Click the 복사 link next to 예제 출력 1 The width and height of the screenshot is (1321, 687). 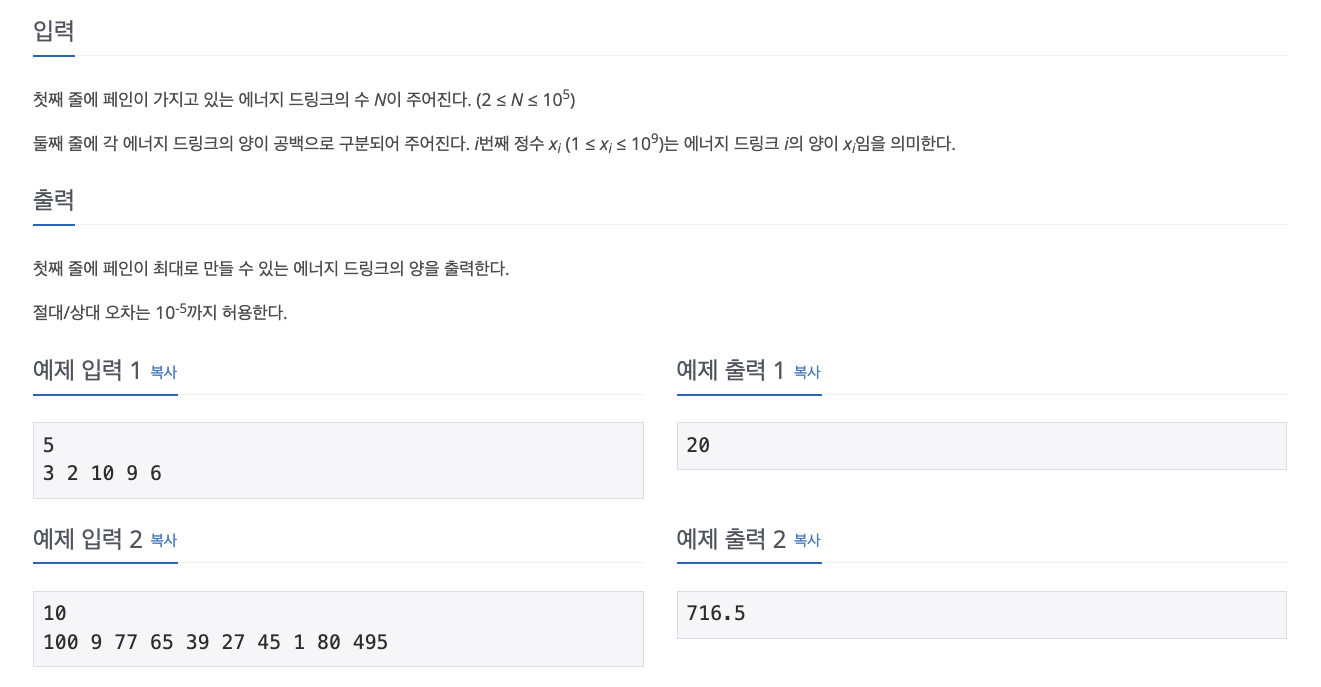tap(807, 372)
